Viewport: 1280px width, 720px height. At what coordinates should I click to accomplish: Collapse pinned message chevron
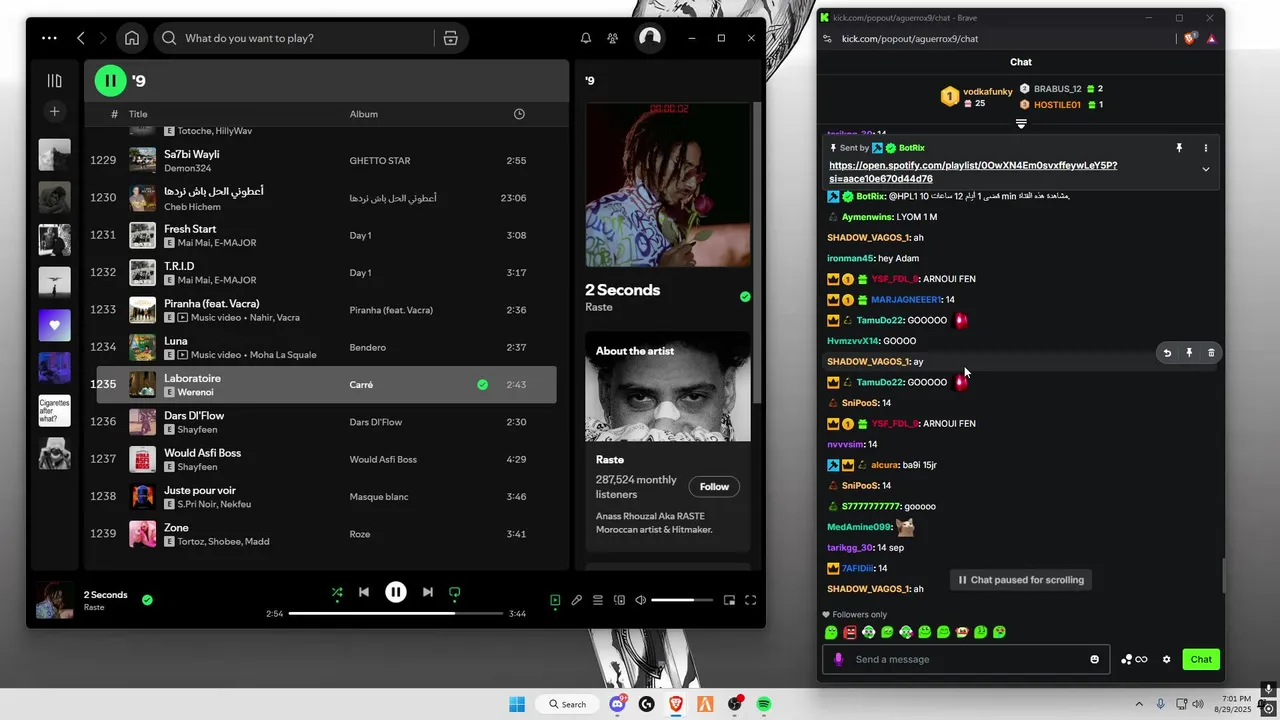pyautogui.click(x=1205, y=169)
